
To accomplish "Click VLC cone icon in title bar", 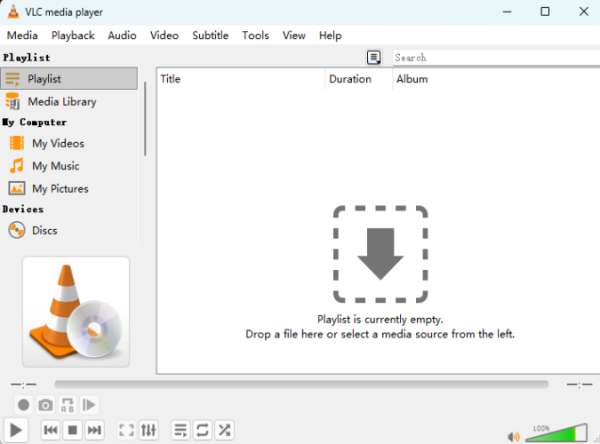I will (13, 12).
